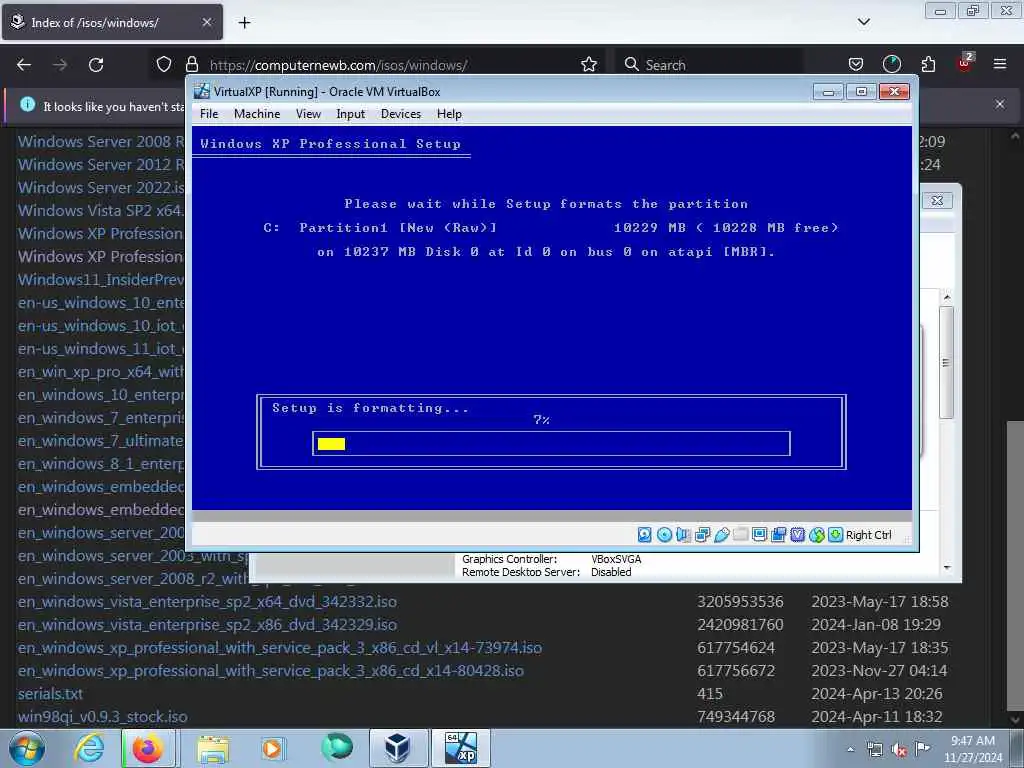Click the optical disc indicator in VirtualBox status bar
The width and height of the screenshot is (1024, 768).
point(664,535)
